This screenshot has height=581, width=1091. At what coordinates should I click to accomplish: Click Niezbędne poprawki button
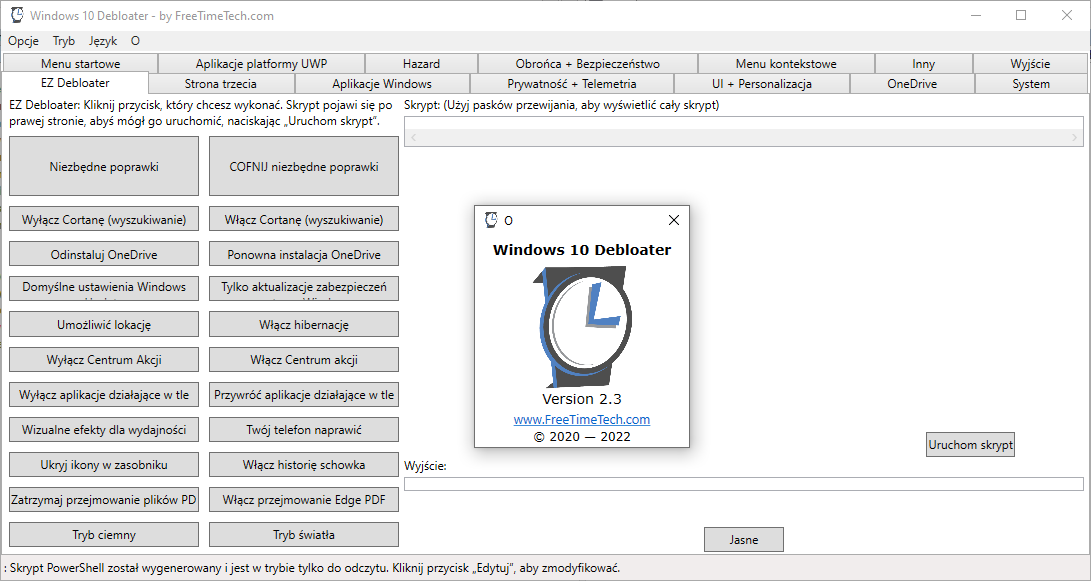(104, 166)
